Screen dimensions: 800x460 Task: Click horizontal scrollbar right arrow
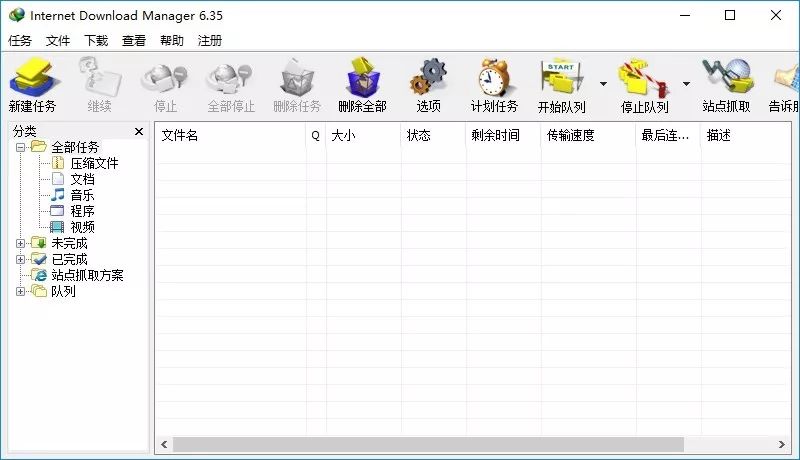point(782,444)
